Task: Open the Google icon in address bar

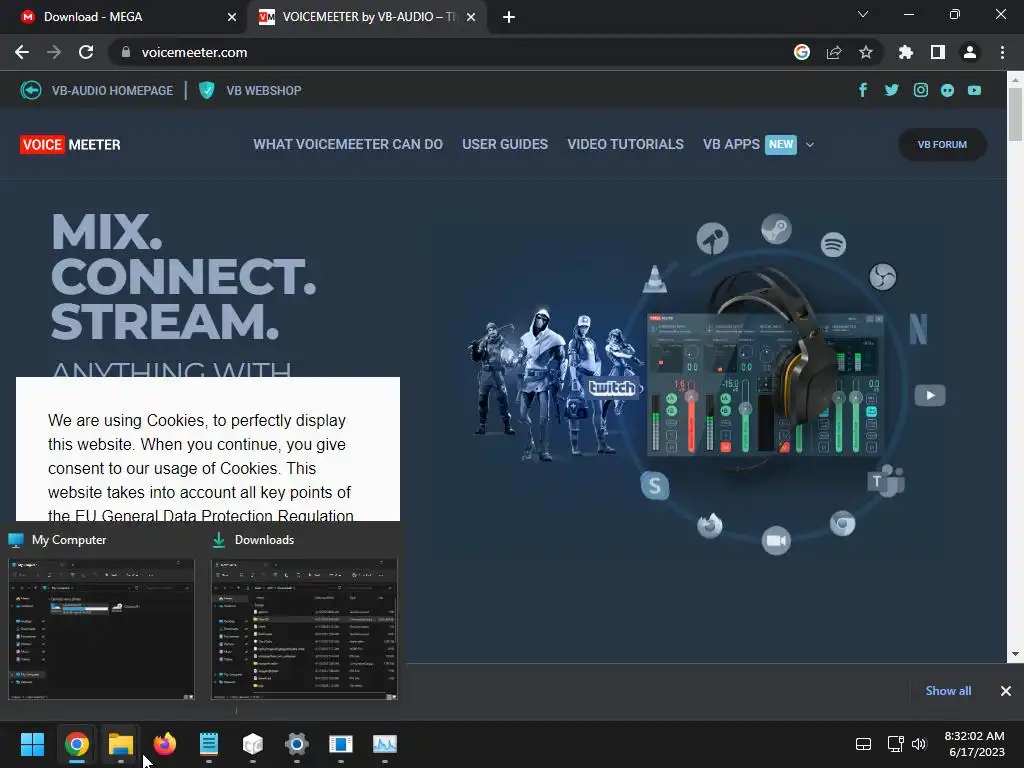Action: tap(802, 52)
